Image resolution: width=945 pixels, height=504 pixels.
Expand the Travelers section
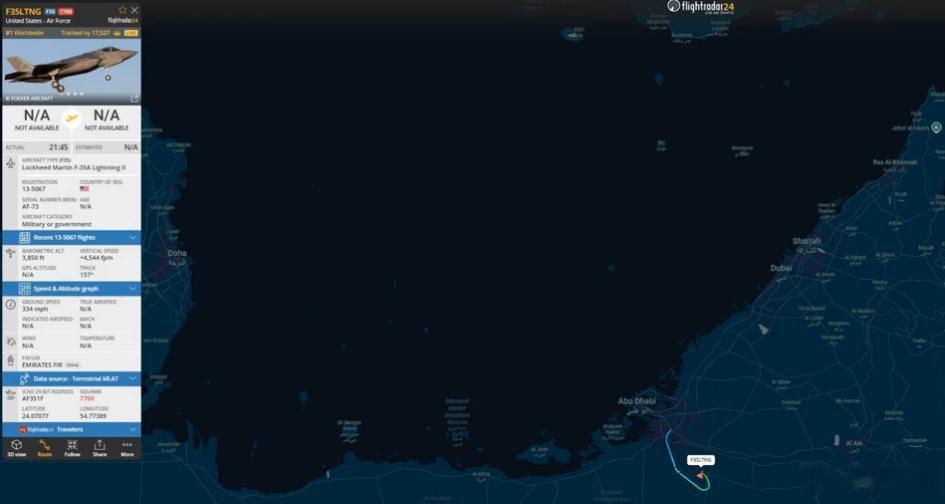tap(72, 429)
